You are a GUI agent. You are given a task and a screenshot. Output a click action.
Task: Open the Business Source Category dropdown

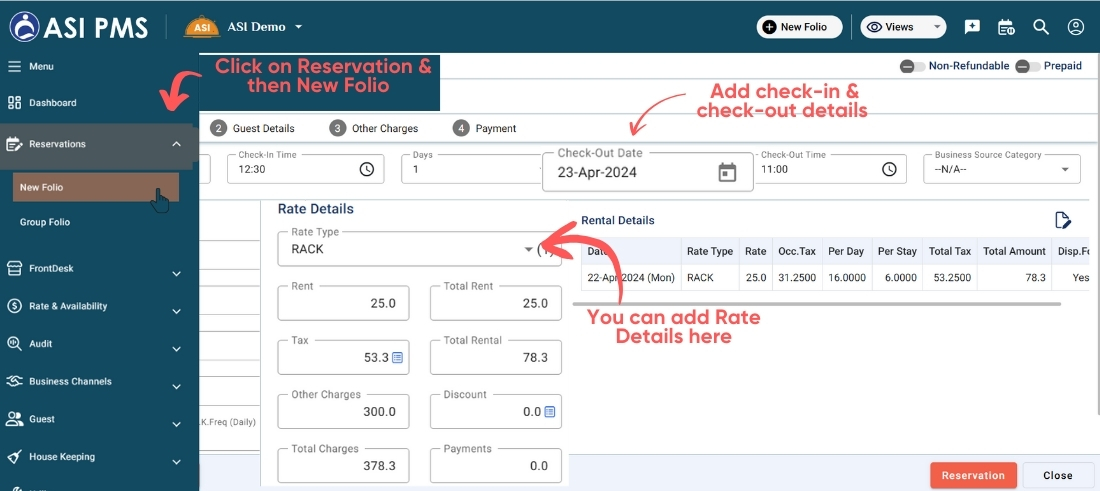1064,169
